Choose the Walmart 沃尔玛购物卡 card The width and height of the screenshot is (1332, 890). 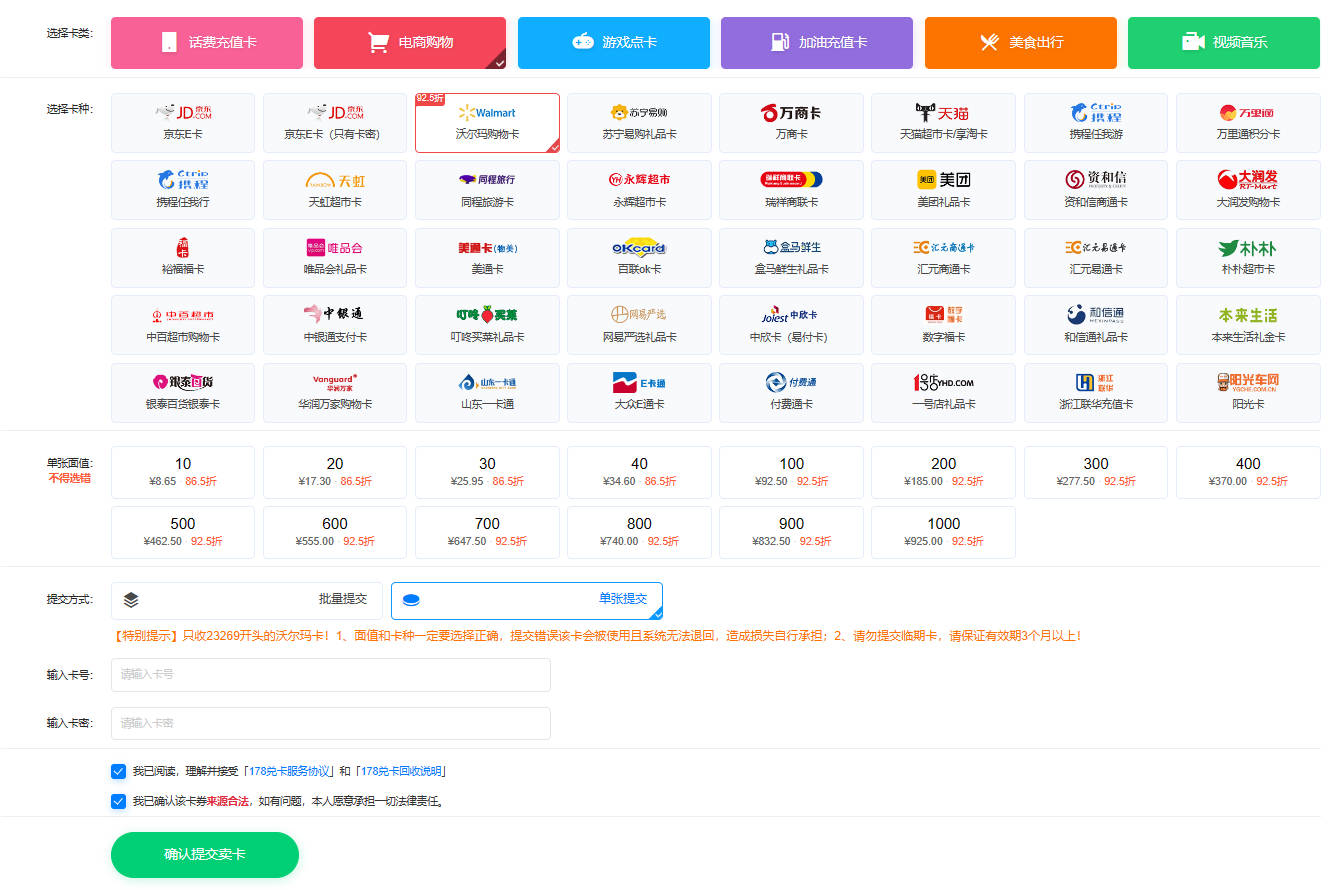487,123
